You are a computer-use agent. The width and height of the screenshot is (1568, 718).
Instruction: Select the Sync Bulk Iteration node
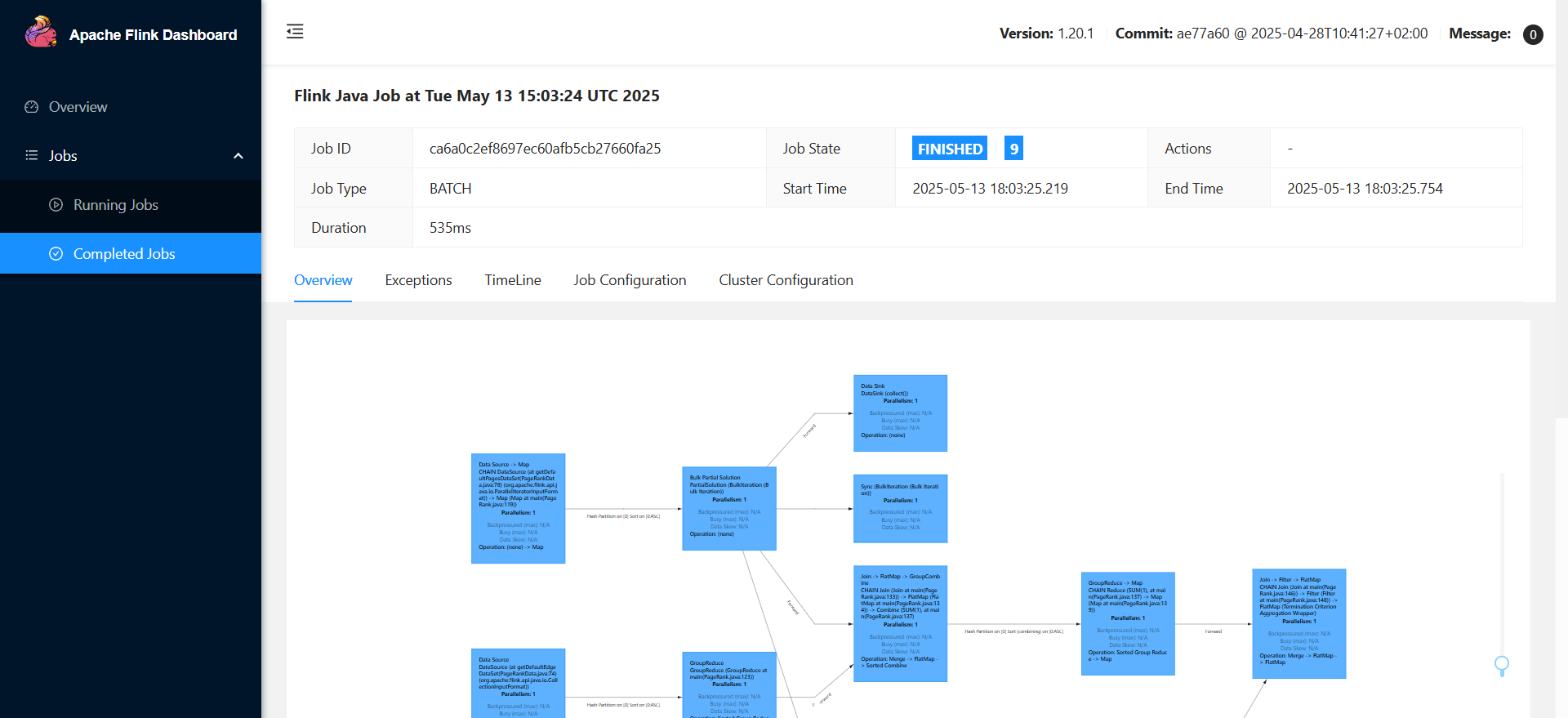pyautogui.click(x=900, y=508)
